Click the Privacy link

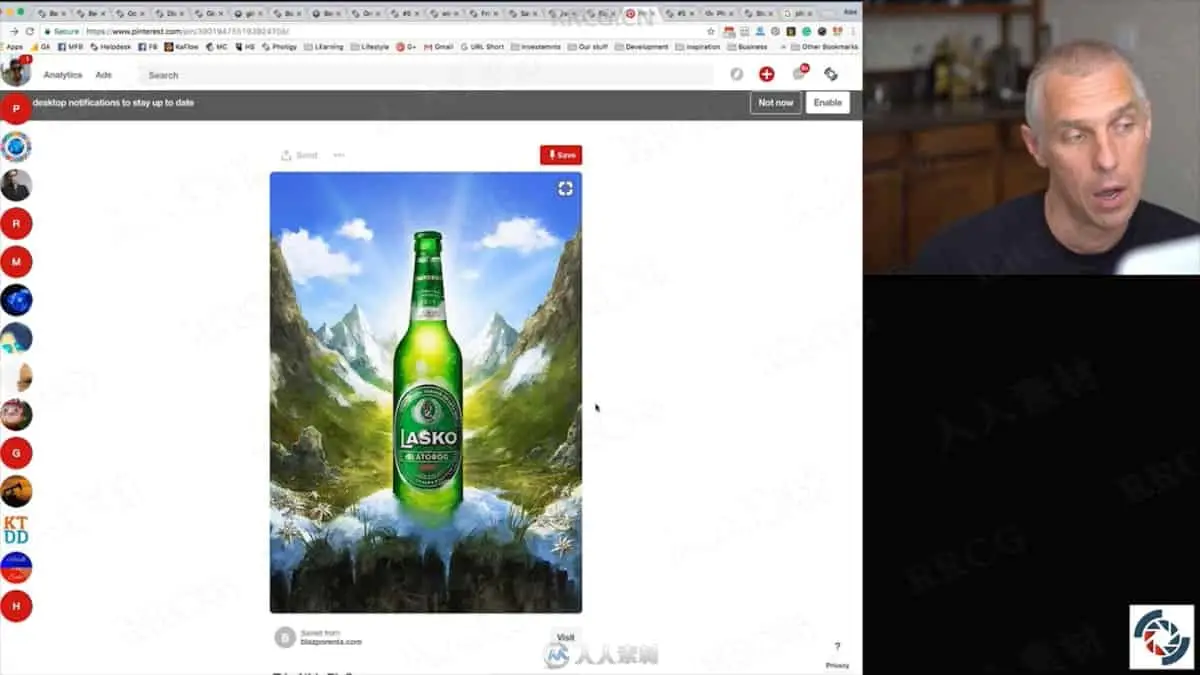pos(838,665)
